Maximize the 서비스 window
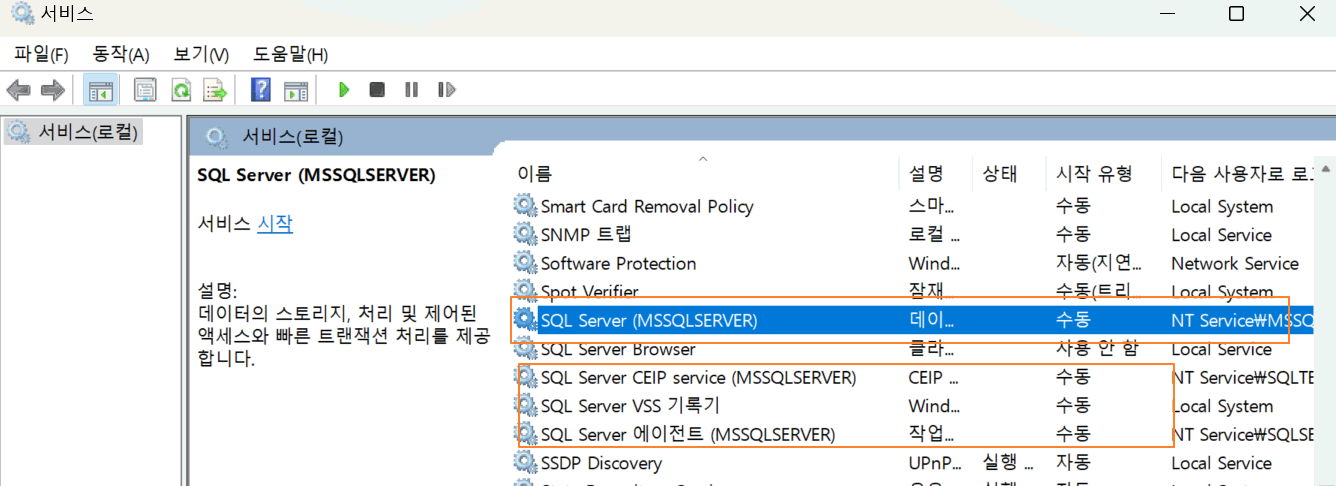The image size is (1336, 486). [1236, 14]
